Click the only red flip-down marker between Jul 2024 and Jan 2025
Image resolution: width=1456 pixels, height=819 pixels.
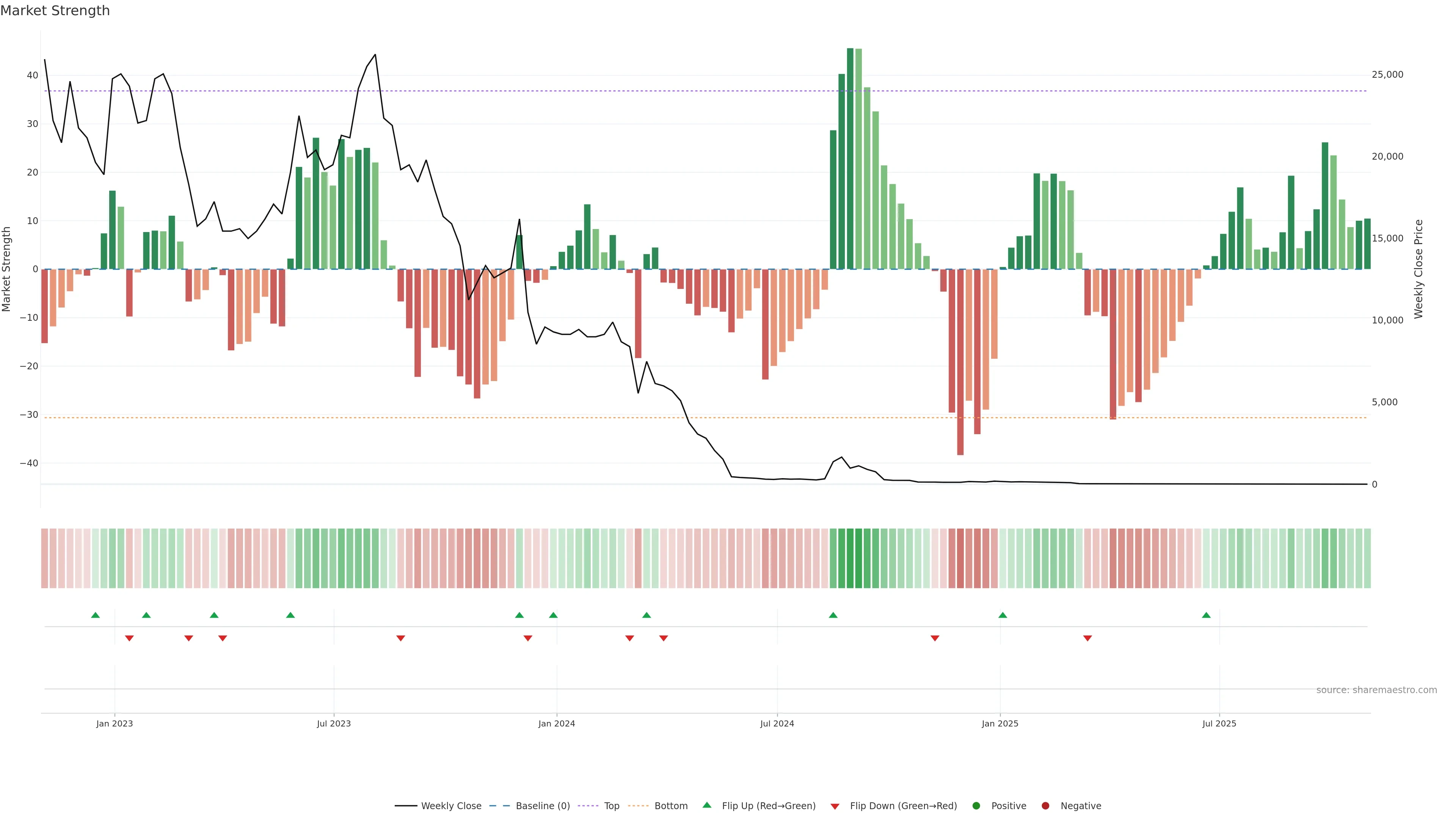click(x=935, y=638)
